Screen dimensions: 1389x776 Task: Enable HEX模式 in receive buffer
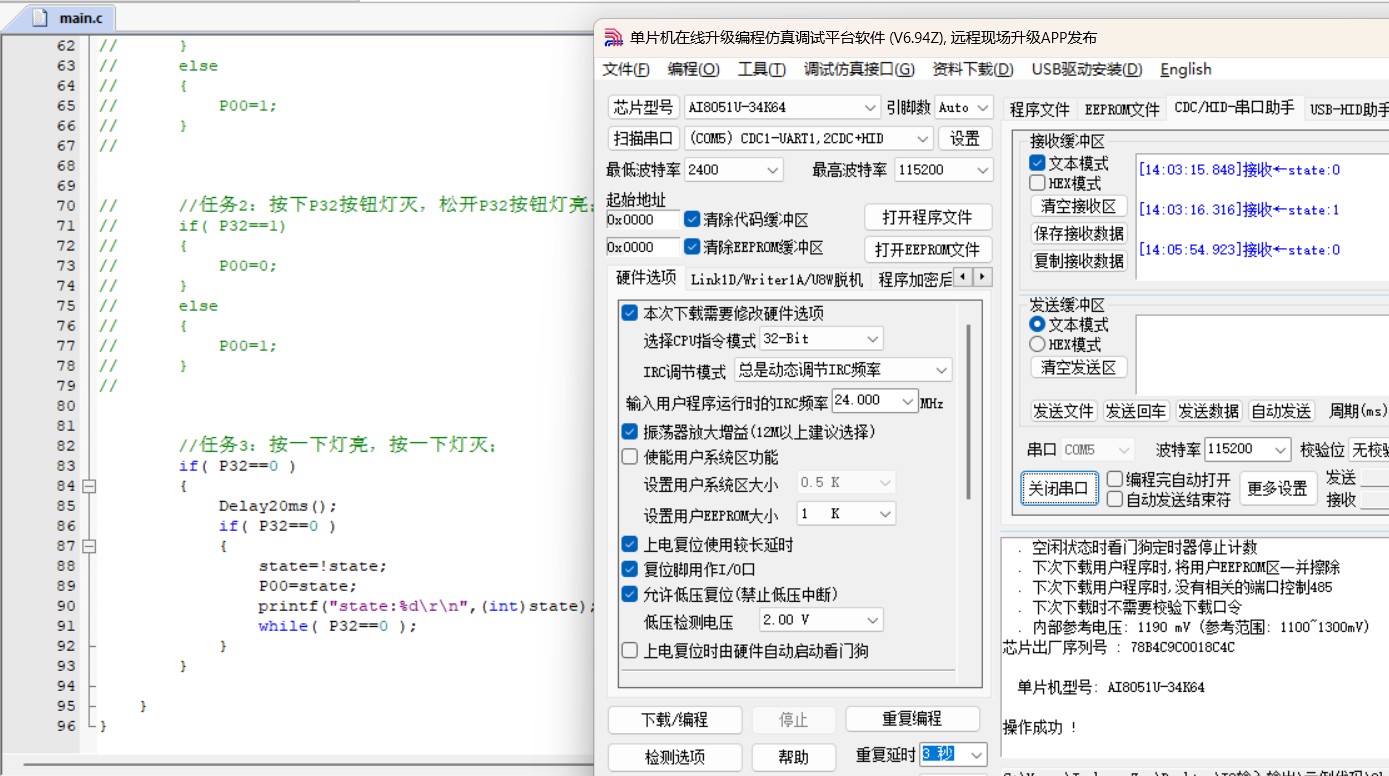[x=1037, y=183]
